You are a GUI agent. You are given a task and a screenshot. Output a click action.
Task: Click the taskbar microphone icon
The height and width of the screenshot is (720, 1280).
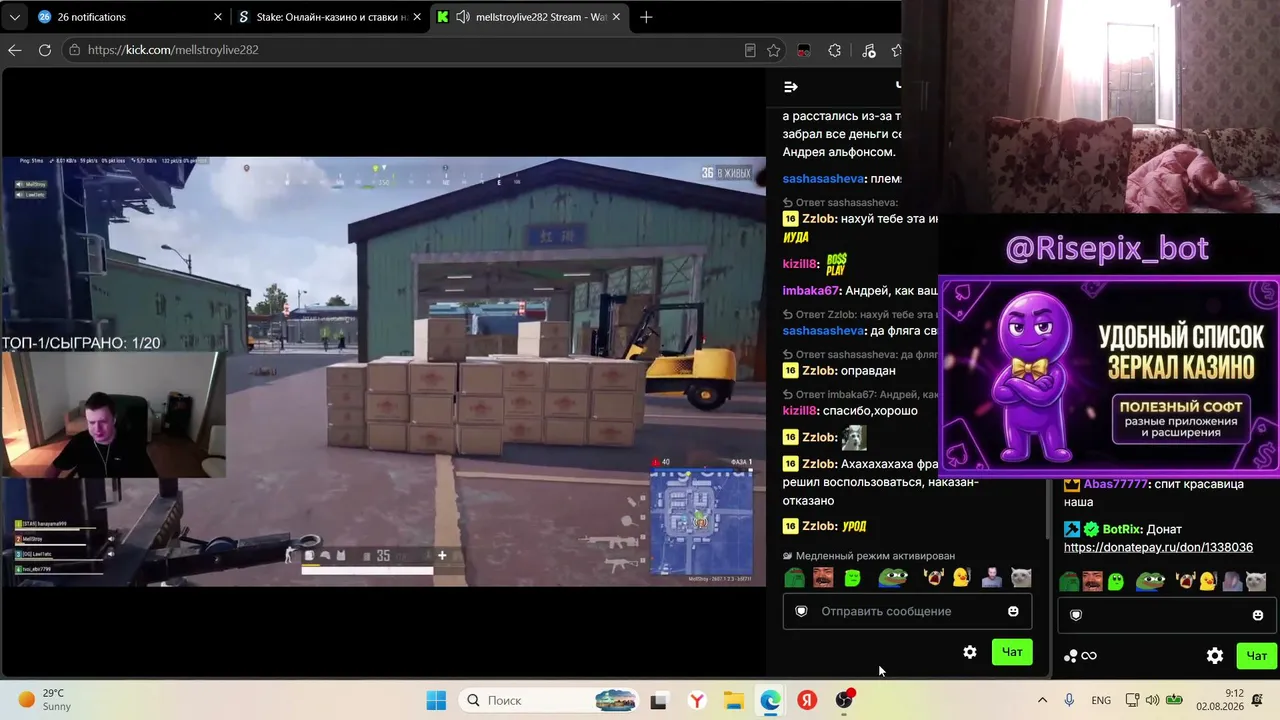1069,700
